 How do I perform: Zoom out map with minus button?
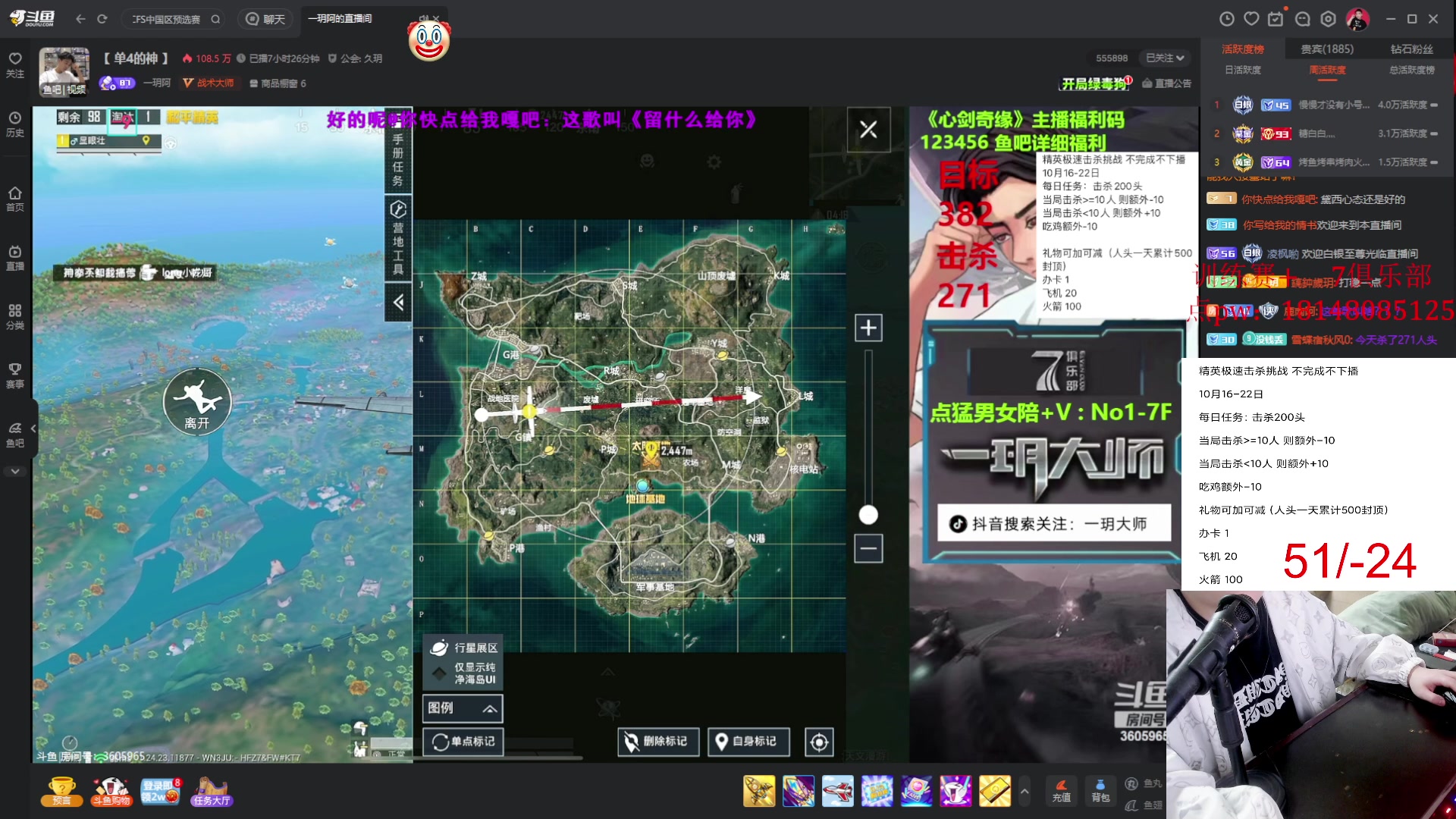(868, 548)
